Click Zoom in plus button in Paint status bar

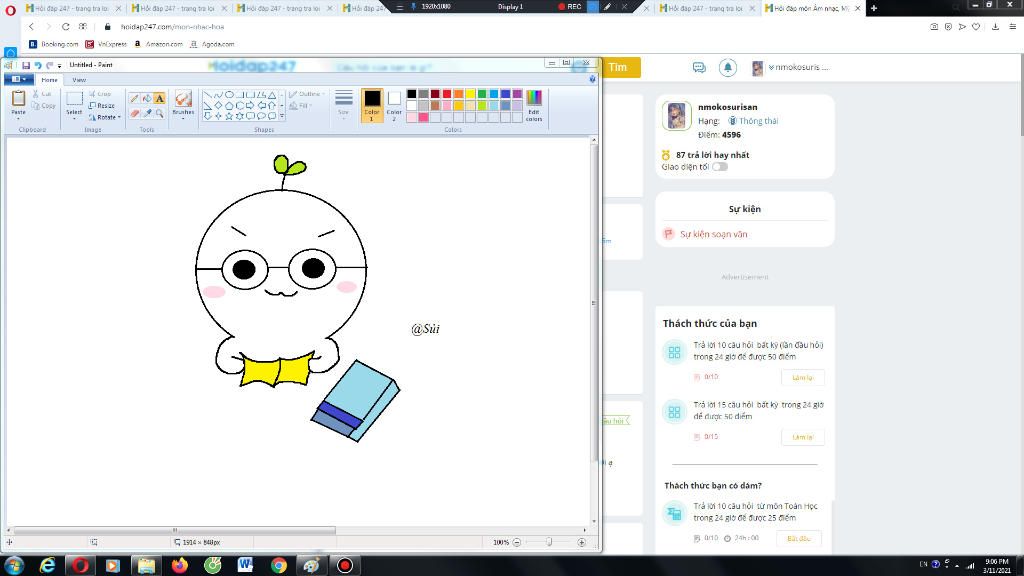(581, 542)
